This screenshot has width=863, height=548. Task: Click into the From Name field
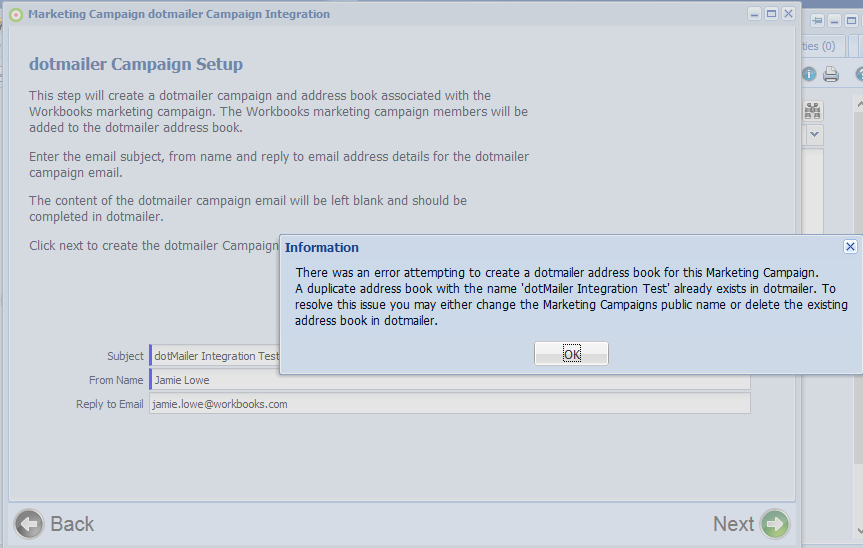[x=450, y=380]
